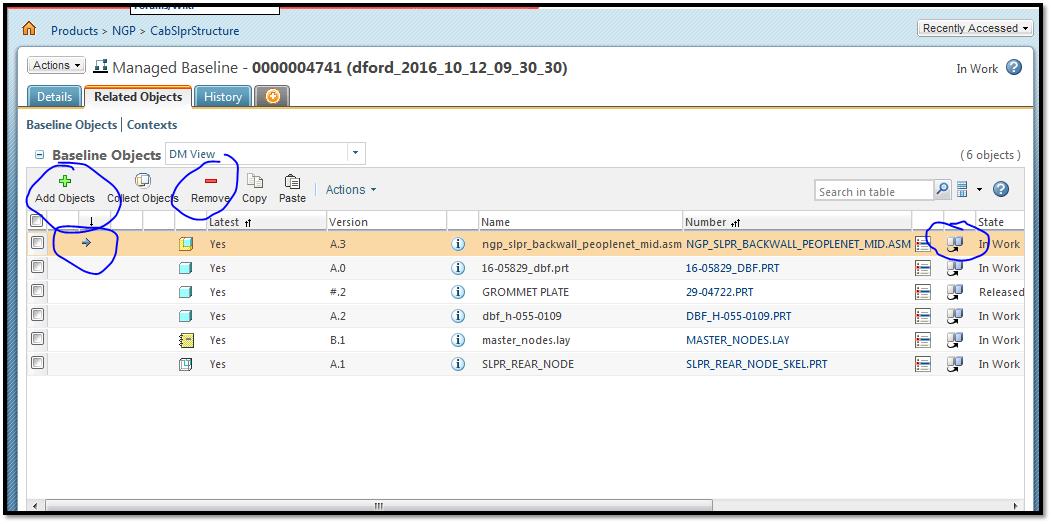Screen dimensions: 1052x524
Task: Click the Add Objects green plus icon
Action: (x=65, y=181)
